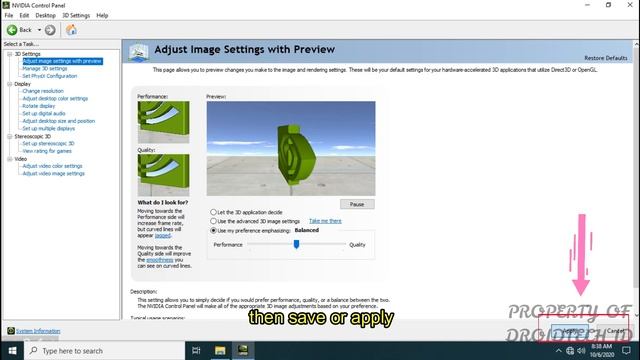Click the rotating 3D logo preview
This screenshot has width=640, height=360.
(296, 155)
